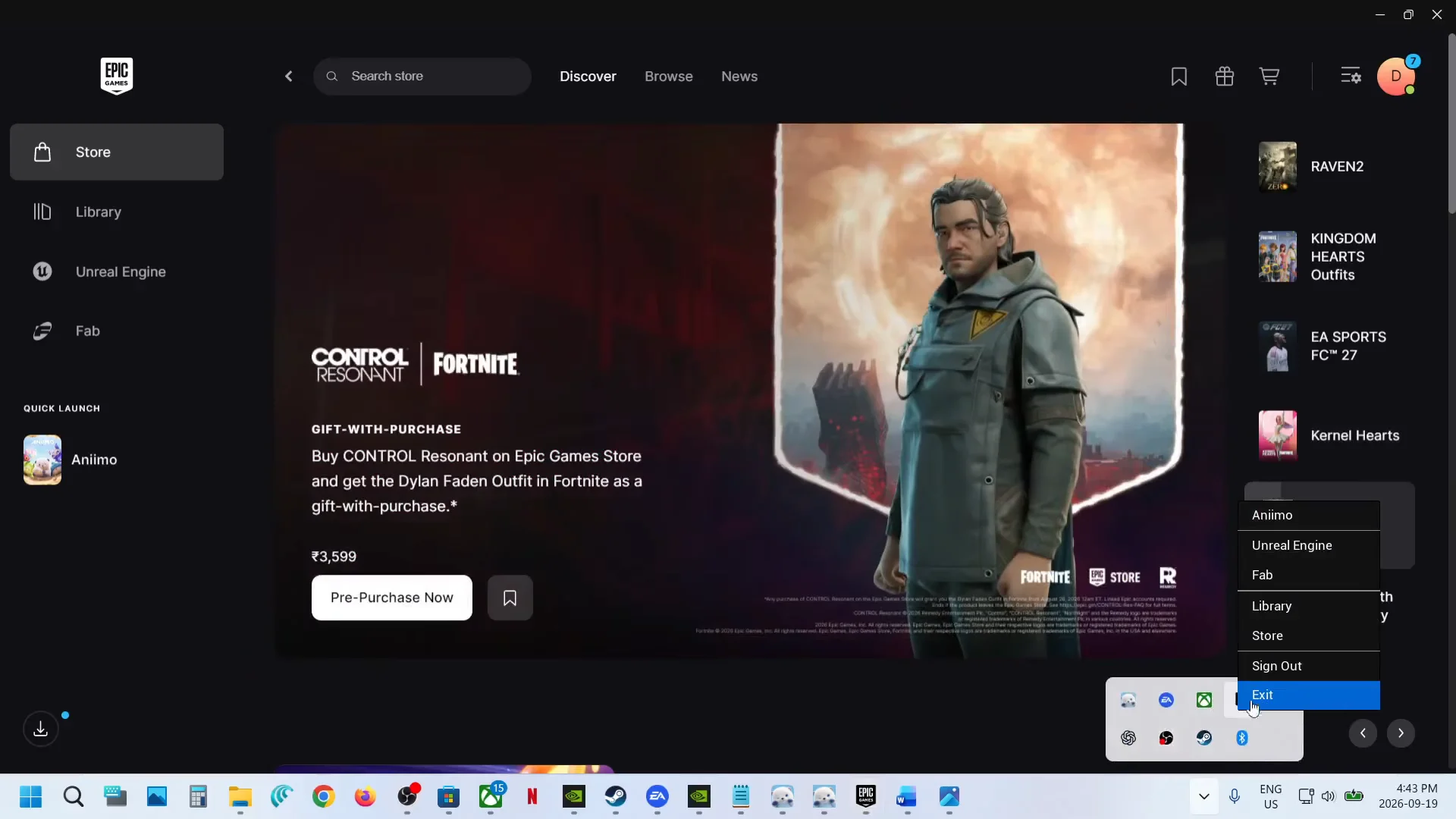Click the ₹3,599 price text
1456x819 pixels.
(x=334, y=557)
